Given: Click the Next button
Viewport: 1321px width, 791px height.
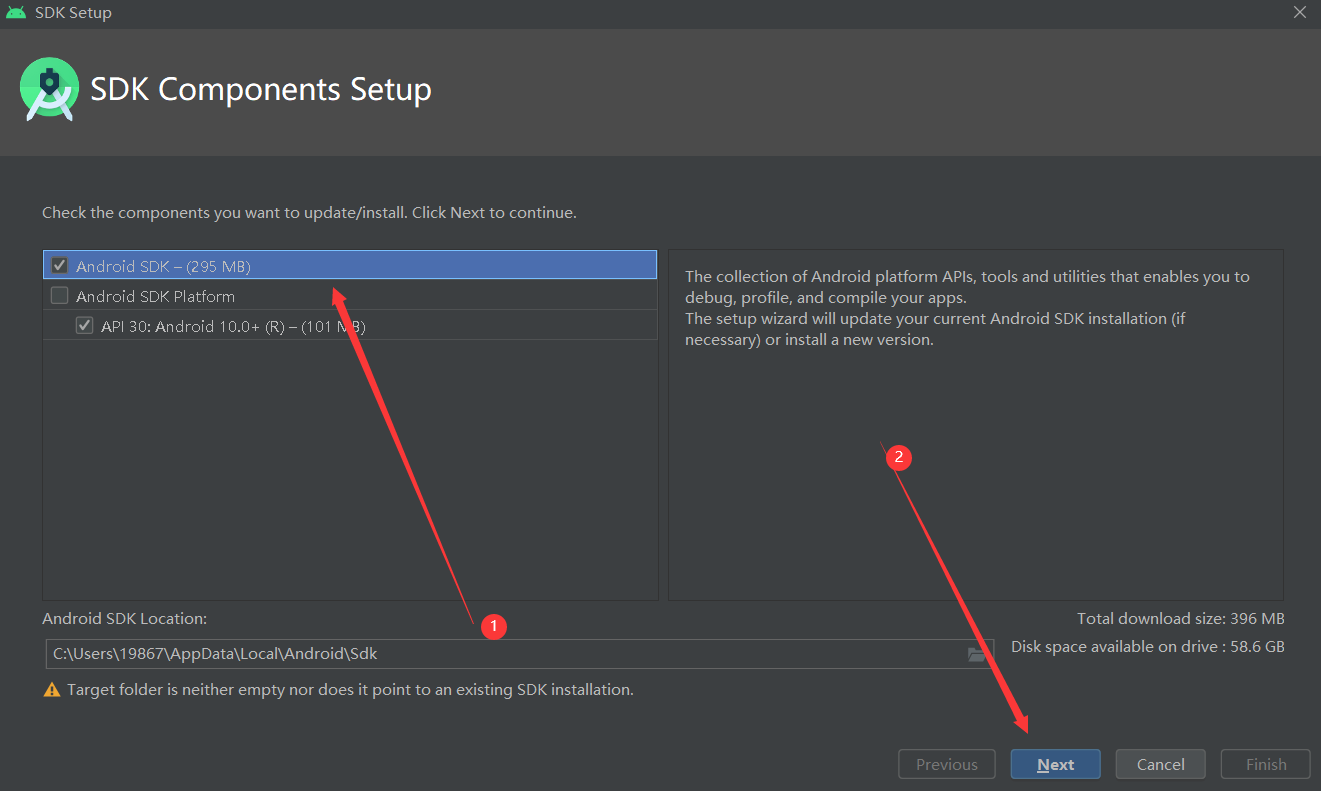Looking at the screenshot, I should click(1055, 764).
